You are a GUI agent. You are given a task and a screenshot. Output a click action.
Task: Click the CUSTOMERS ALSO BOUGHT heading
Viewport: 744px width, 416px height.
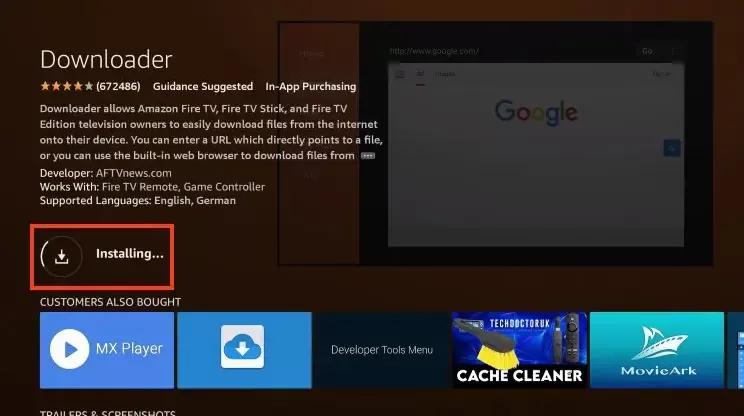[110, 302]
